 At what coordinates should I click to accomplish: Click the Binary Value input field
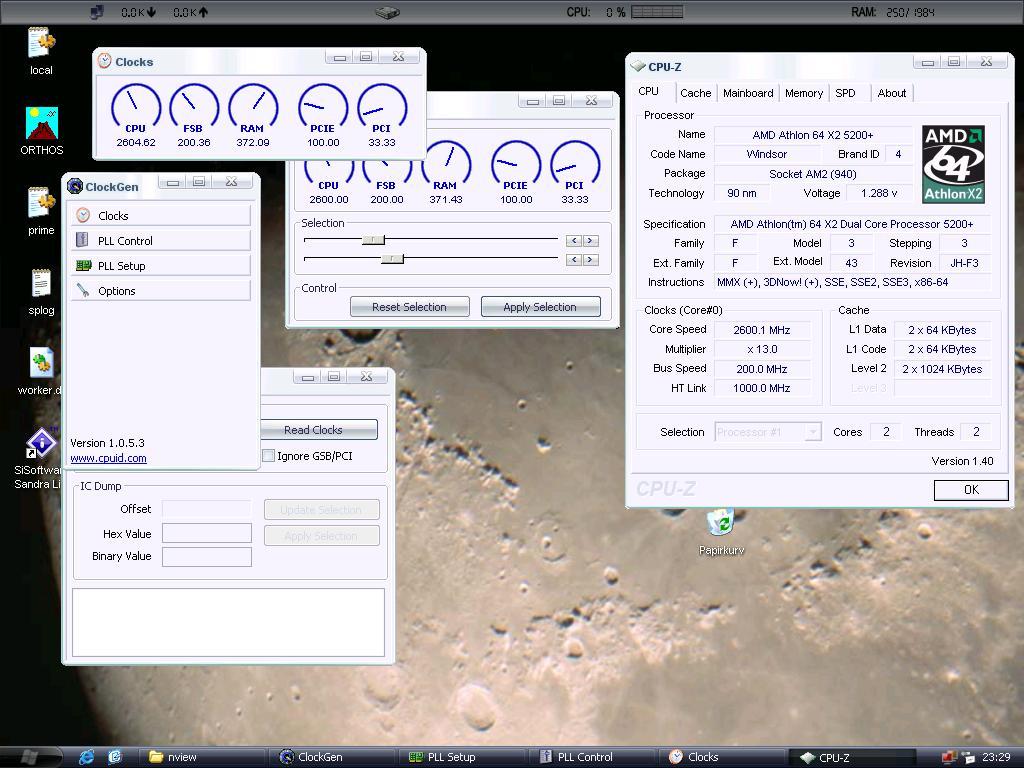(x=206, y=556)
